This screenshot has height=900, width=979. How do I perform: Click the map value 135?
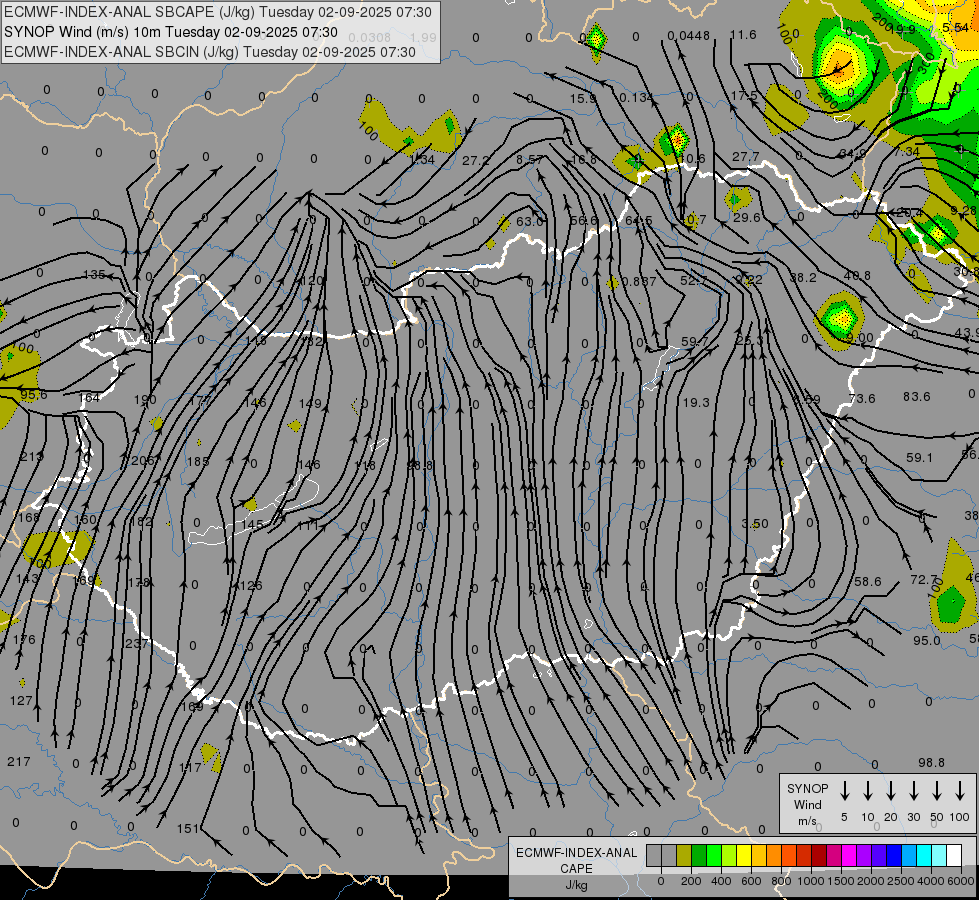[x=94, y=274]
